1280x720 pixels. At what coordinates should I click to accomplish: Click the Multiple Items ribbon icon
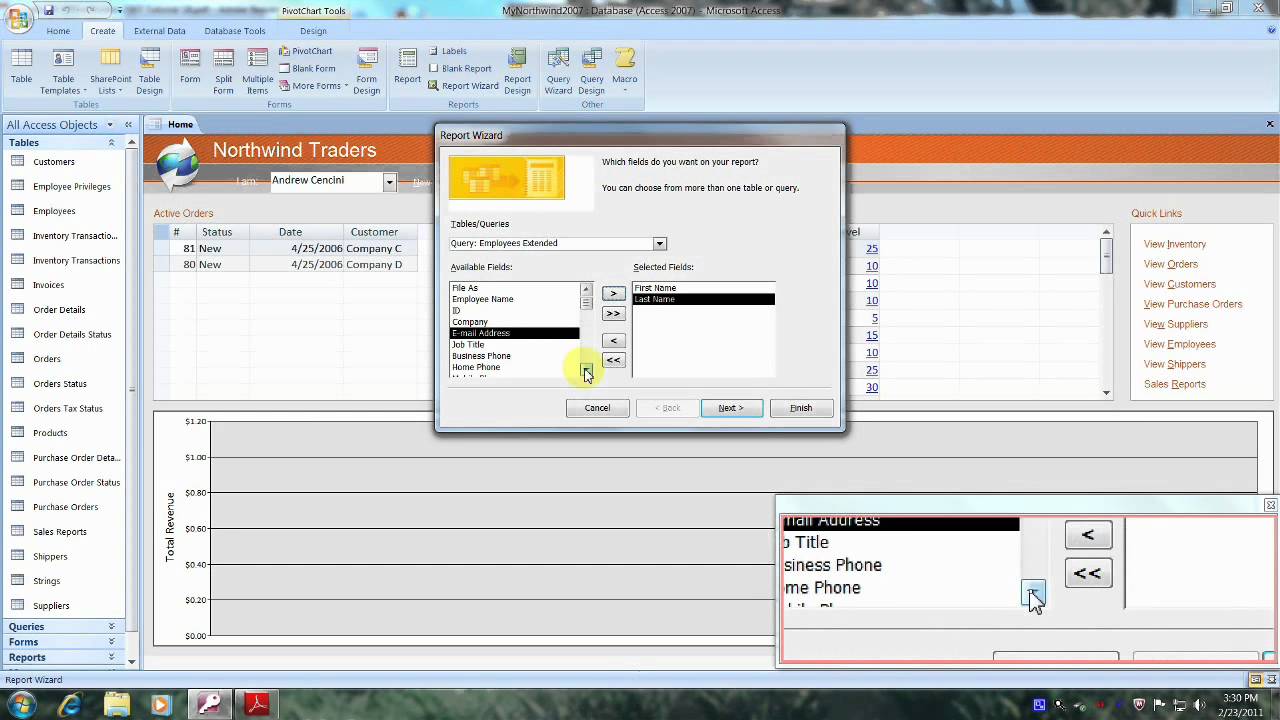[x=257, y=71]
